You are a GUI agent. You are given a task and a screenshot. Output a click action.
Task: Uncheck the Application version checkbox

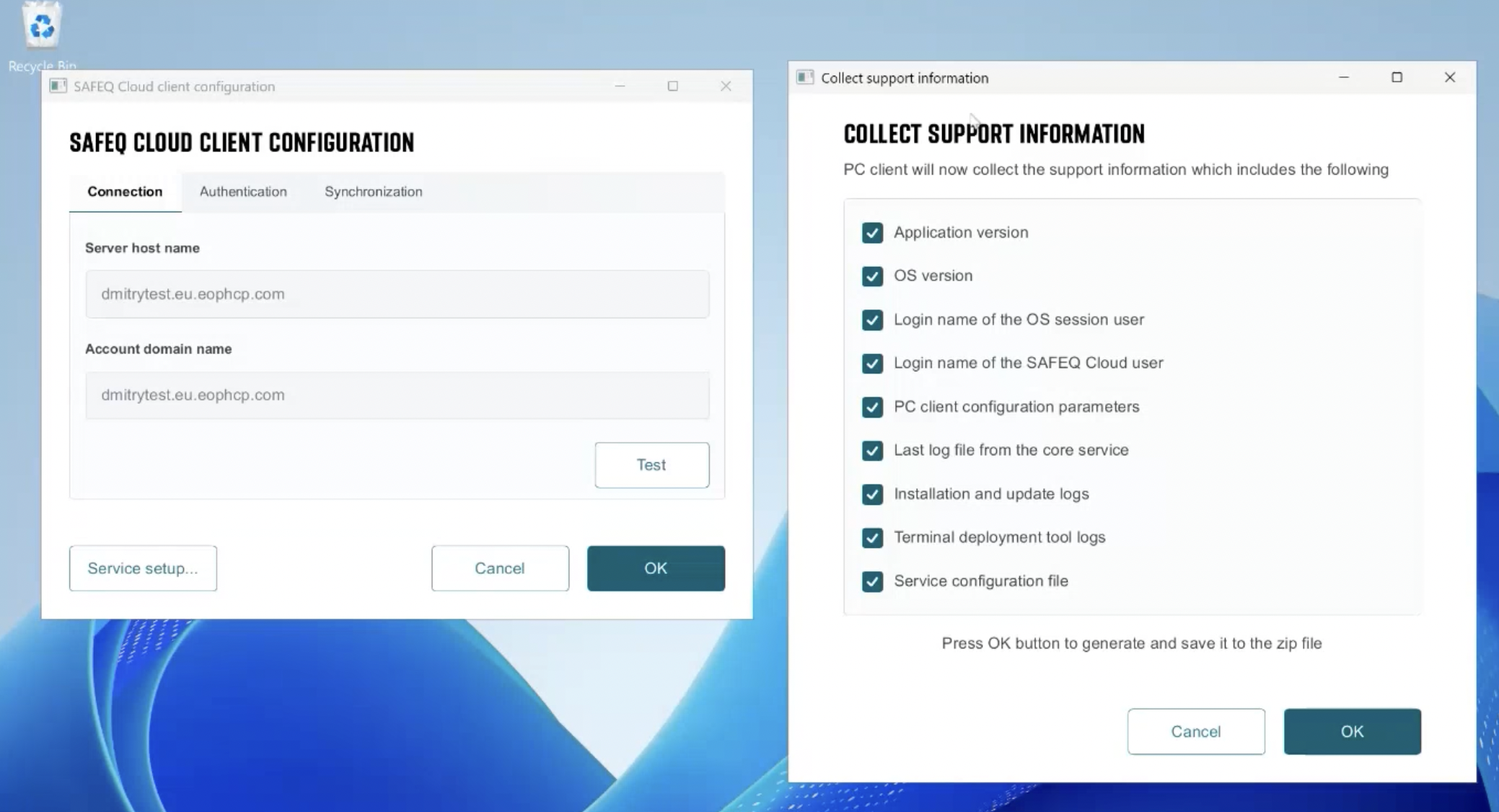point(872,233)
